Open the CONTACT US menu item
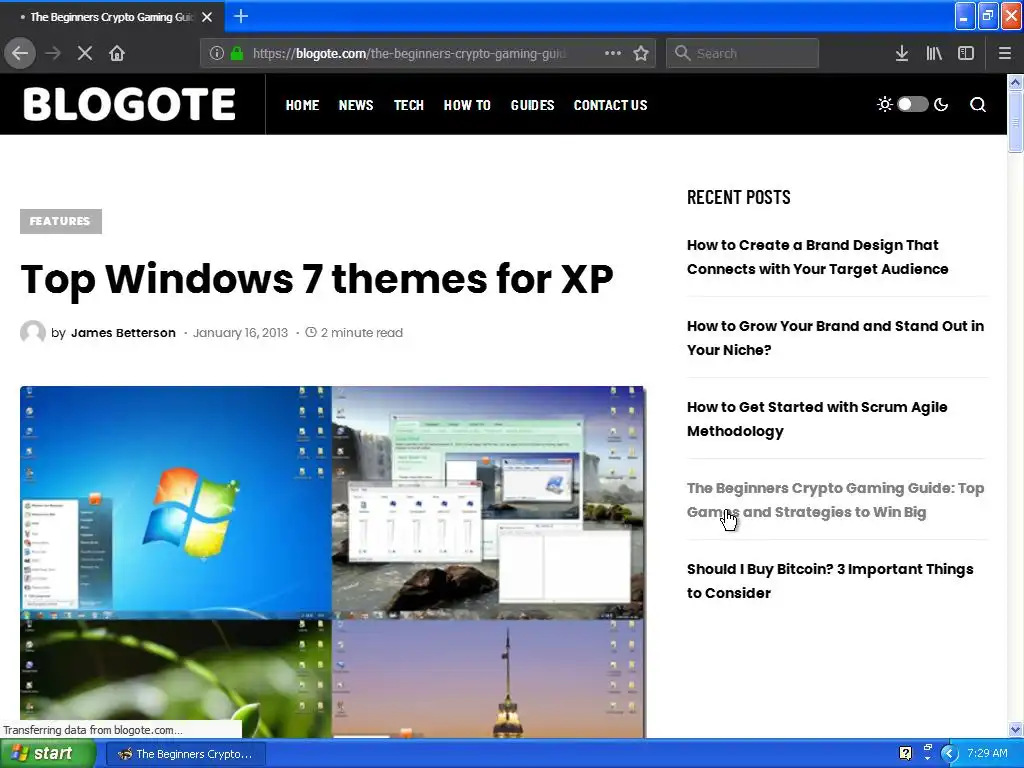This screenshot has height=768, width=1024. (611, 105)
